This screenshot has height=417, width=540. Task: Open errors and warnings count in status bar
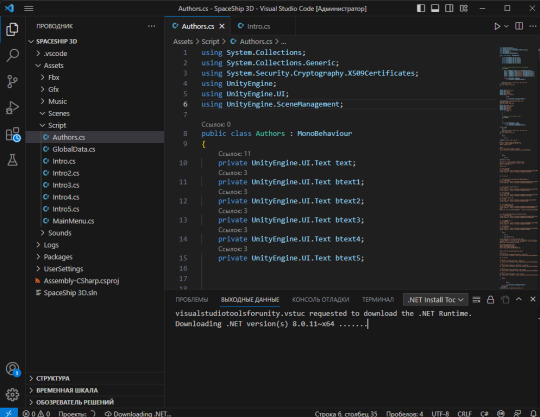coord(36,413)
